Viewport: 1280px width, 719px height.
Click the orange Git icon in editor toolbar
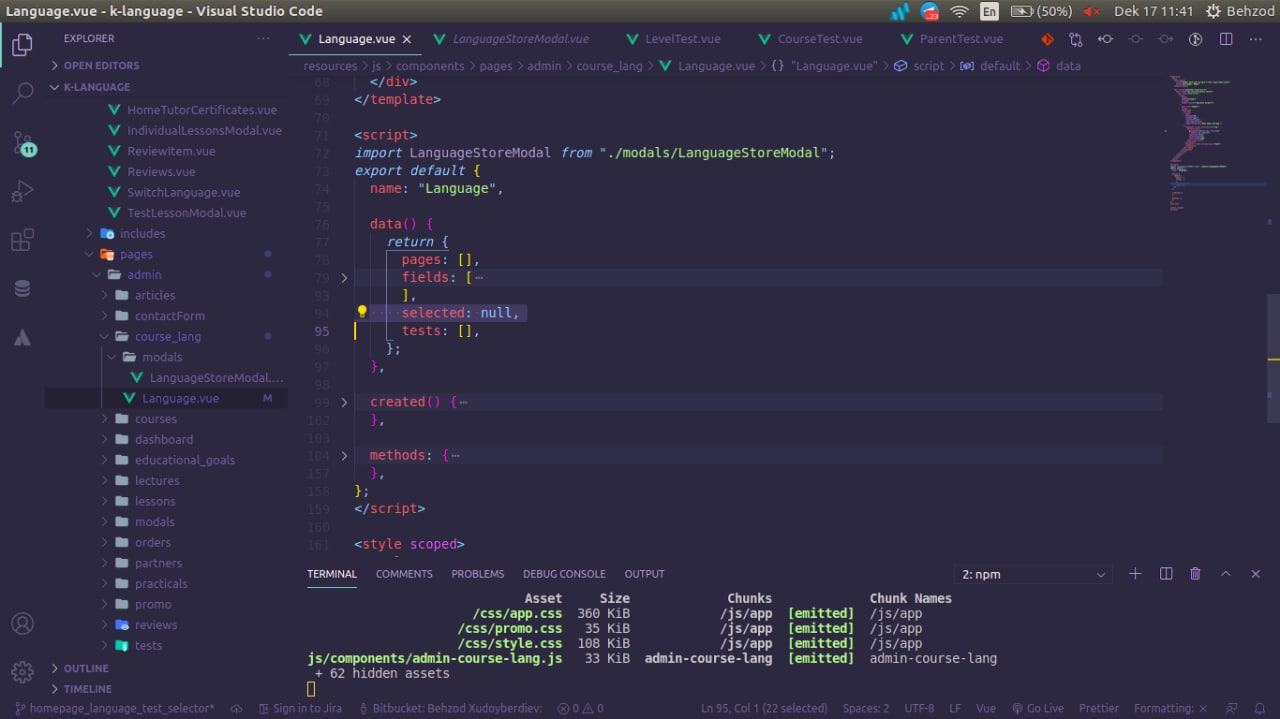pos(1047,39)
